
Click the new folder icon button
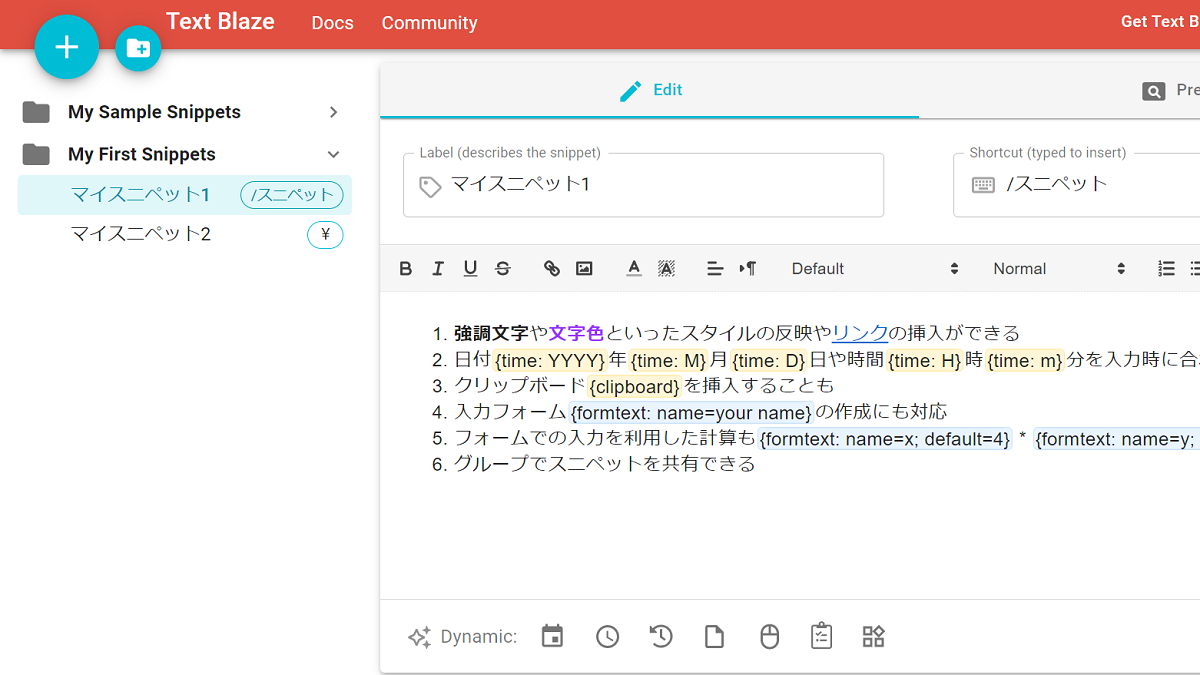pyautogui.click(x=138, y=49)
